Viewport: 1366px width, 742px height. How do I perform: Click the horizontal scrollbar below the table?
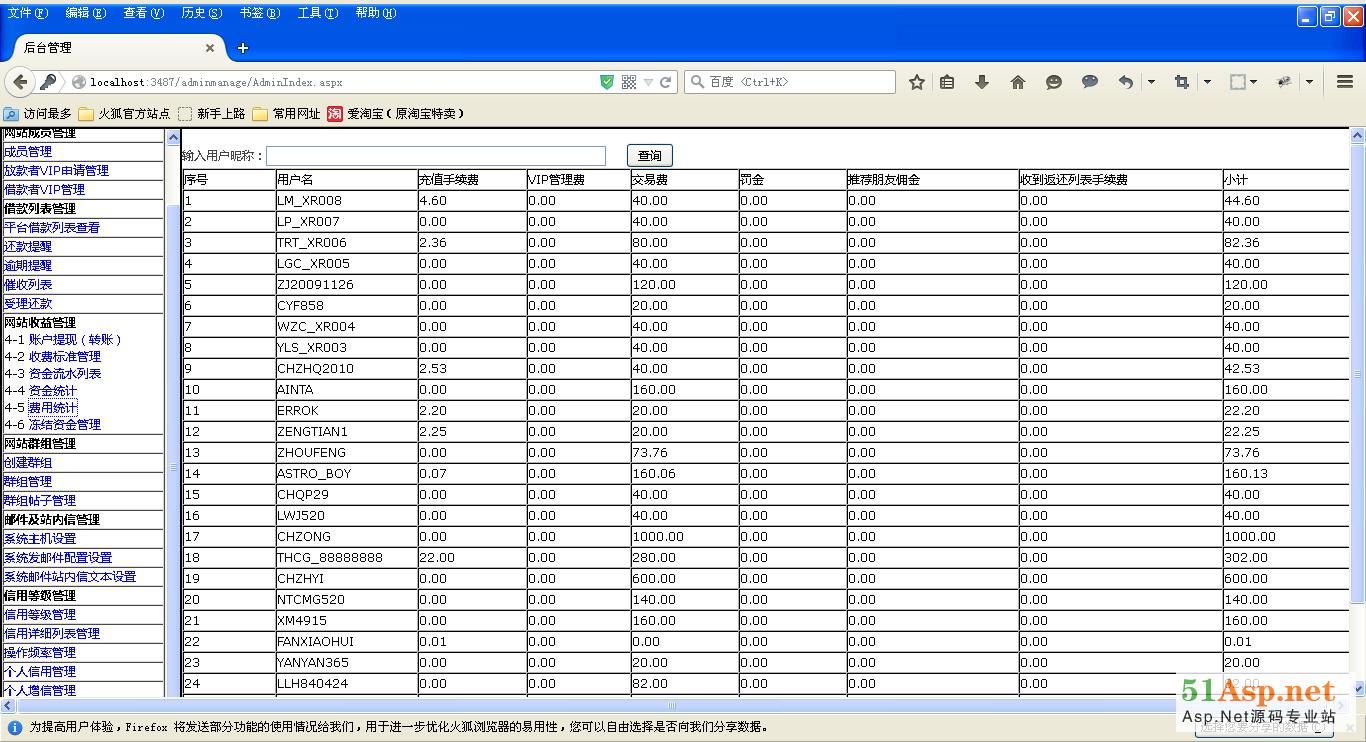(x=673, y=705)
